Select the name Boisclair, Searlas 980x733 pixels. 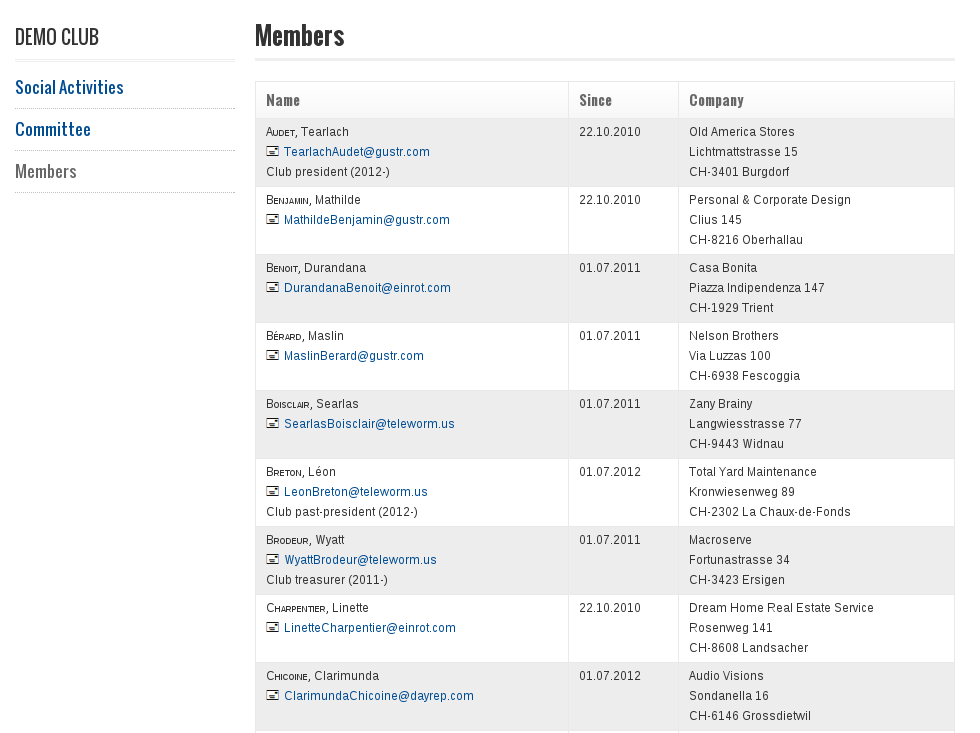pyautogui.click(x=312, y=404)
